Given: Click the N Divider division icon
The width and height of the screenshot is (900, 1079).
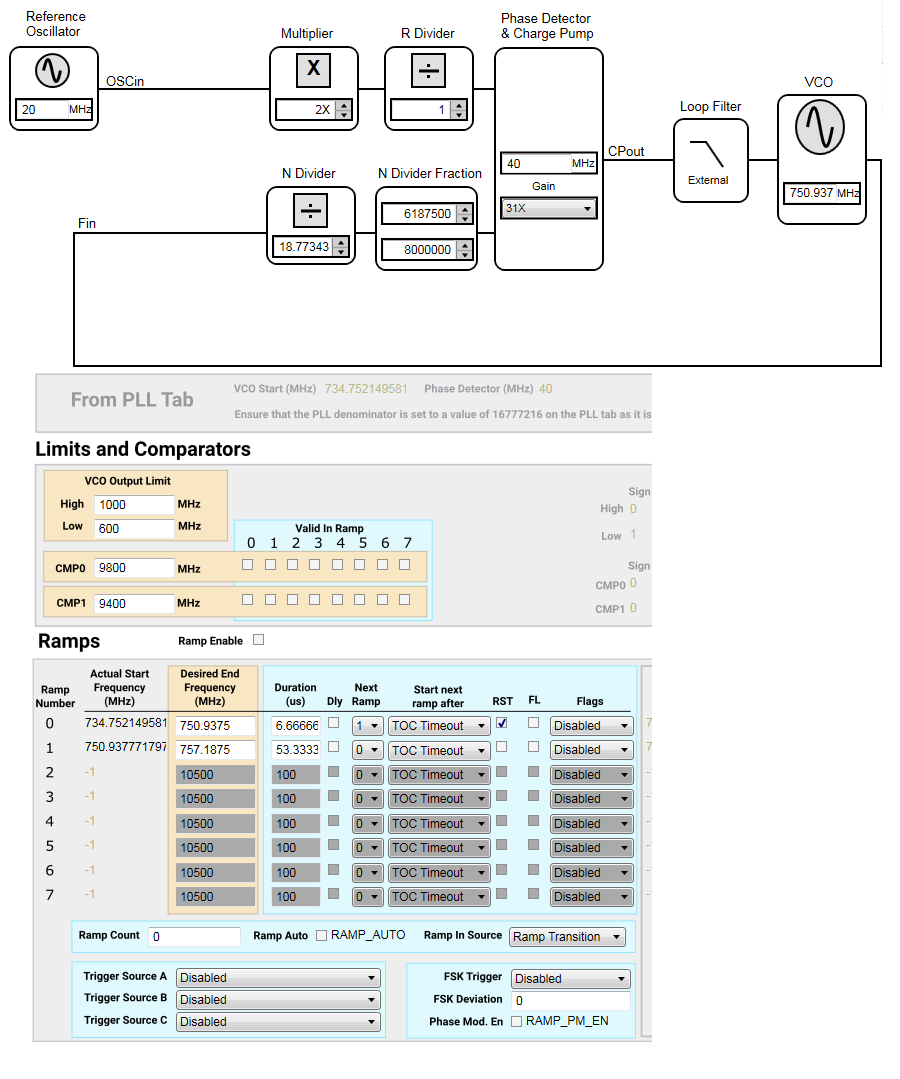Looking at the screenshot, I should [x=310, y=211].
